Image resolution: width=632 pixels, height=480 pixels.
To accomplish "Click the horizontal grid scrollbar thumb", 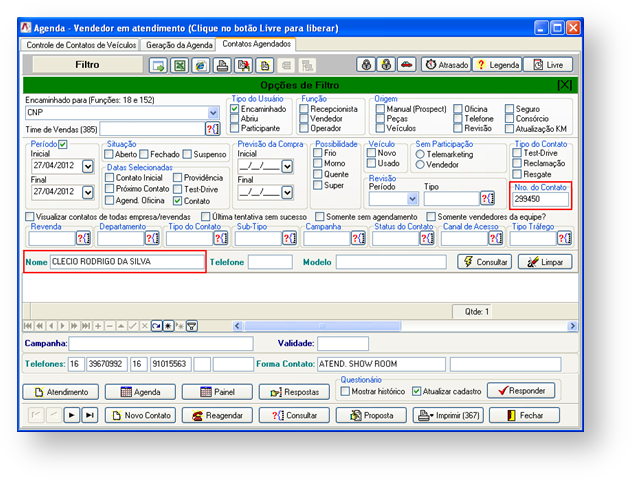I will pyautogui.click(x=322, y=326).
